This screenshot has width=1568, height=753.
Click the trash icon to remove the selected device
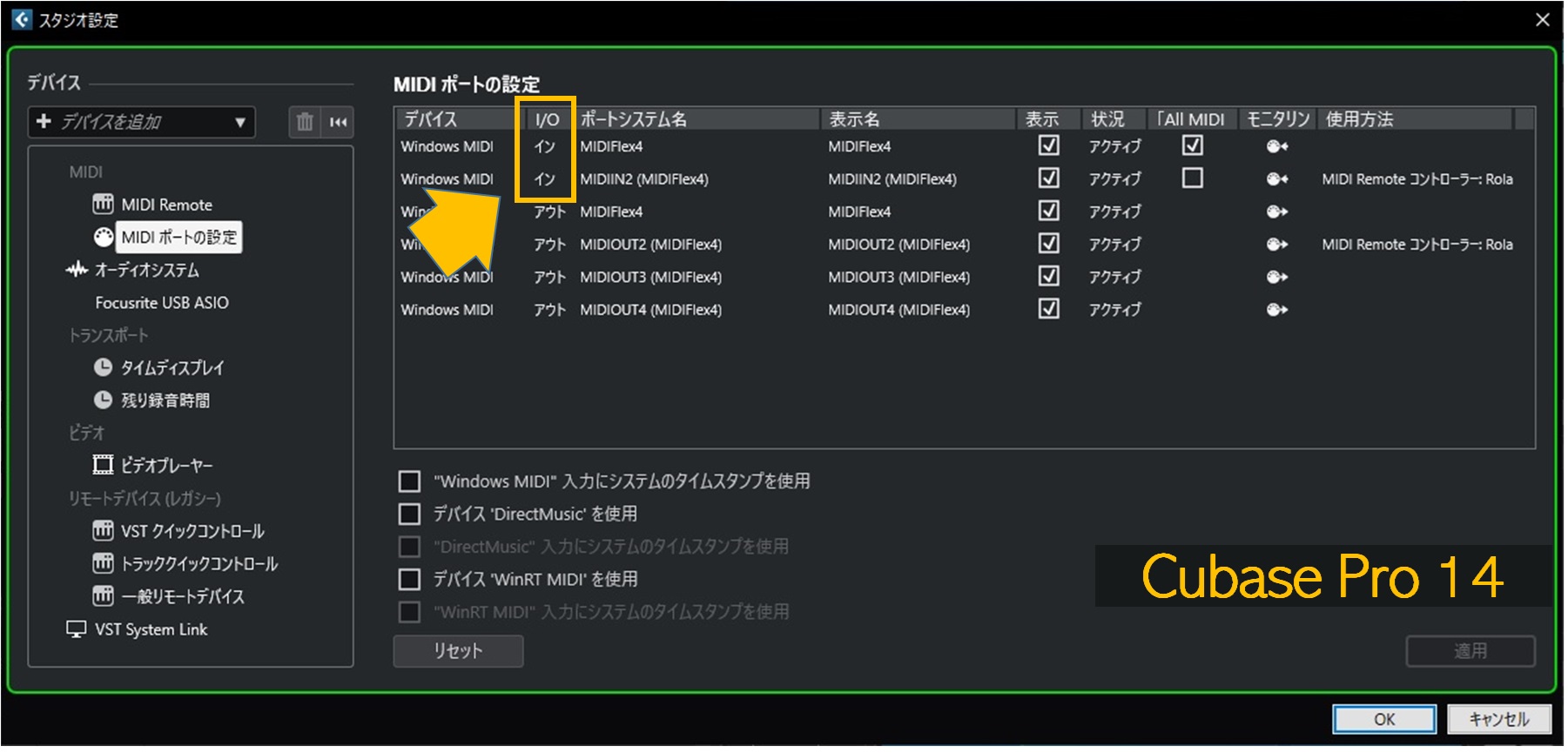pos(304,122)
